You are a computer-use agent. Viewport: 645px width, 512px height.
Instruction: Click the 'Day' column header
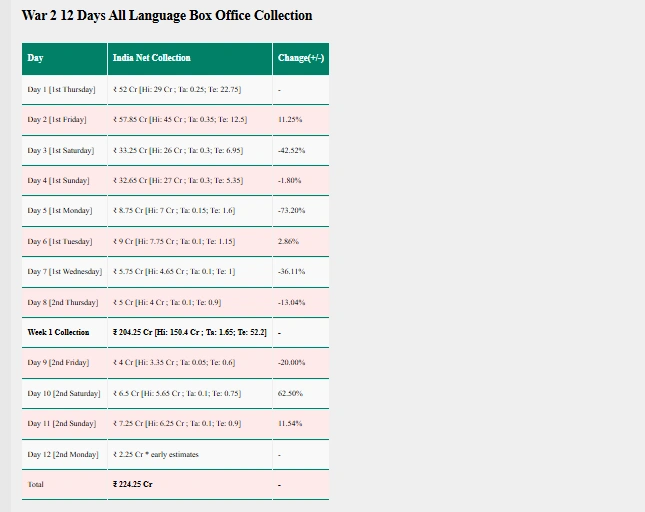36,58
